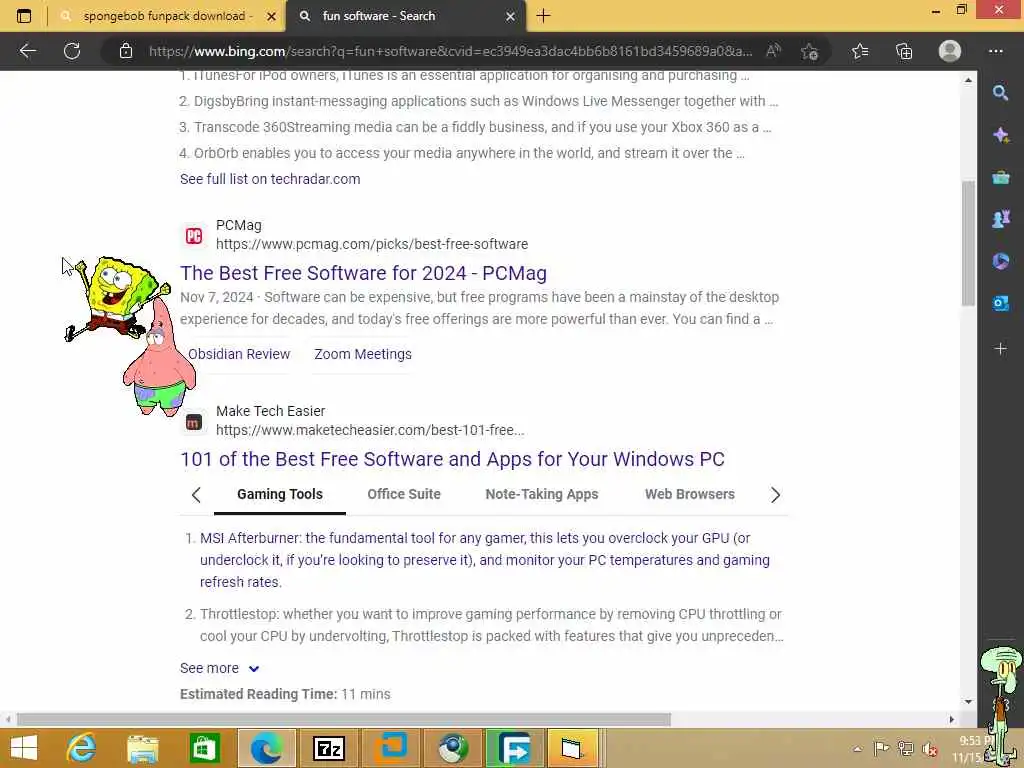The width and height of the screenshot is (1024, 768).
Task: Open Windows Store from taskbar
Action: coord(204,748)
